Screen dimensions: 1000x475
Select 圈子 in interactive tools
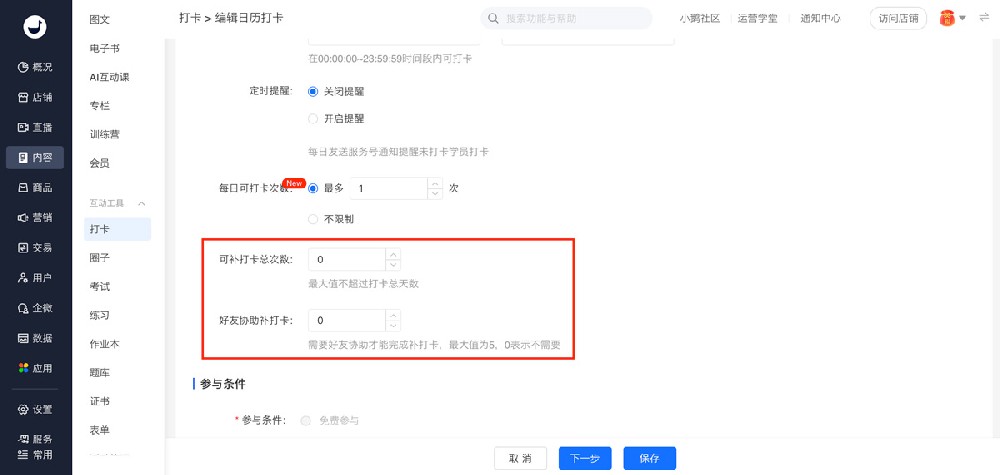point(99,258)
